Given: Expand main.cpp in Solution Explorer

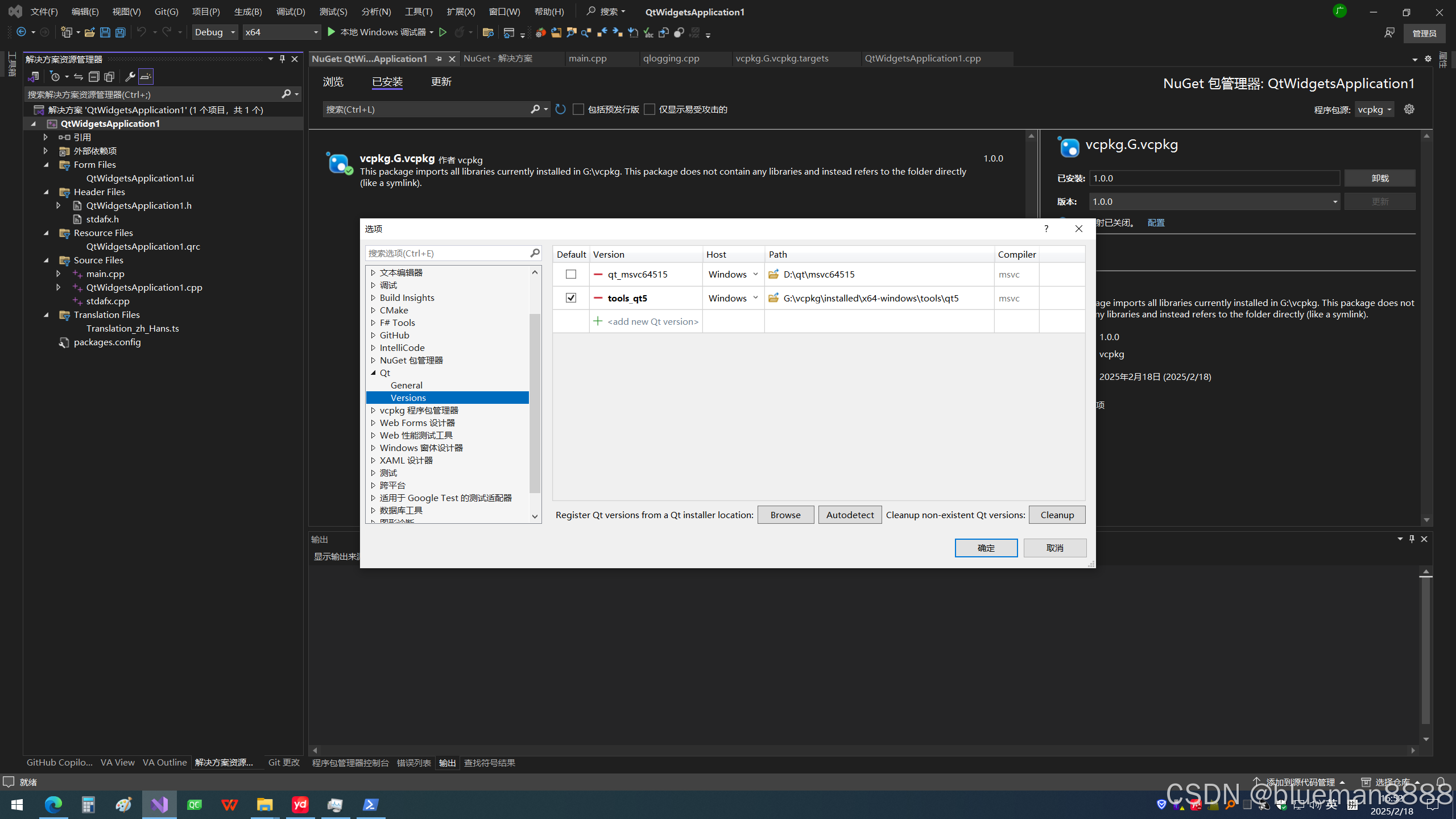Looking at the screenshot, I should pyautogui.click(x=59, y=274).
